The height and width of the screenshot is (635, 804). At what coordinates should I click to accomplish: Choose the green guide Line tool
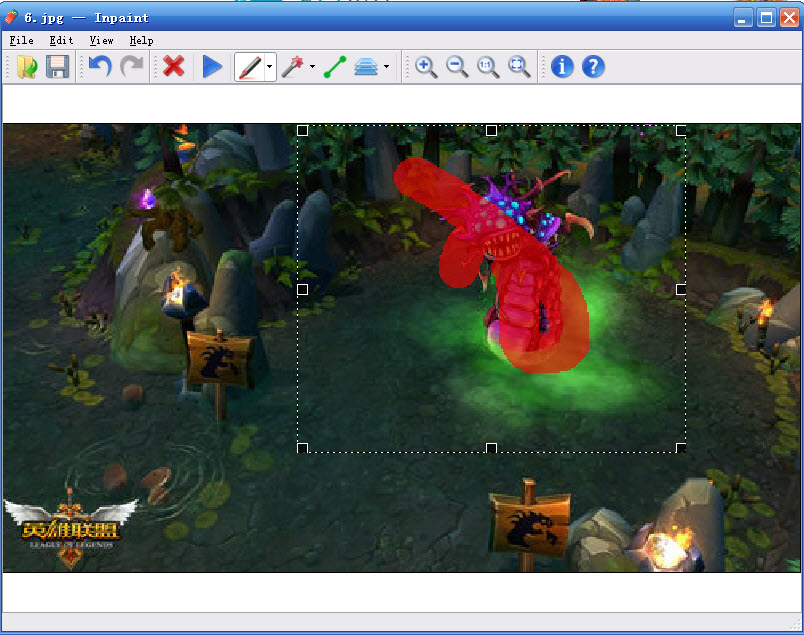click(x=335, y=67)
